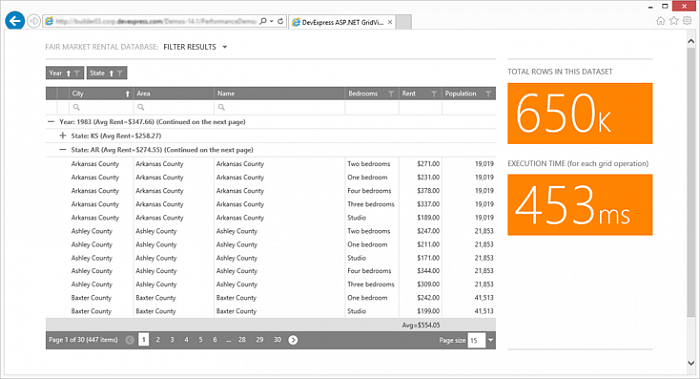Open the address bar dropdown arrow
The height and width of the screenshot is (379, 700).
(x=271, y=21)
